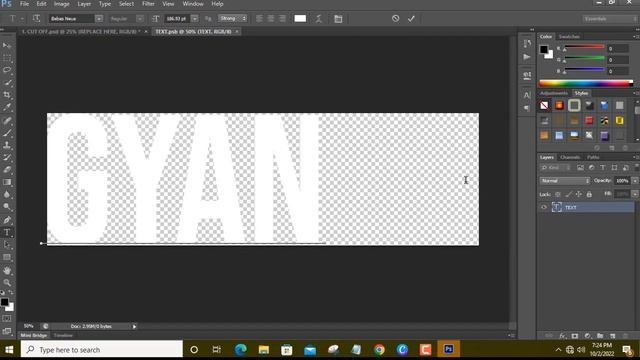Open the Paragraph panel icon
The image size is (640, 360).
(527, 108)
